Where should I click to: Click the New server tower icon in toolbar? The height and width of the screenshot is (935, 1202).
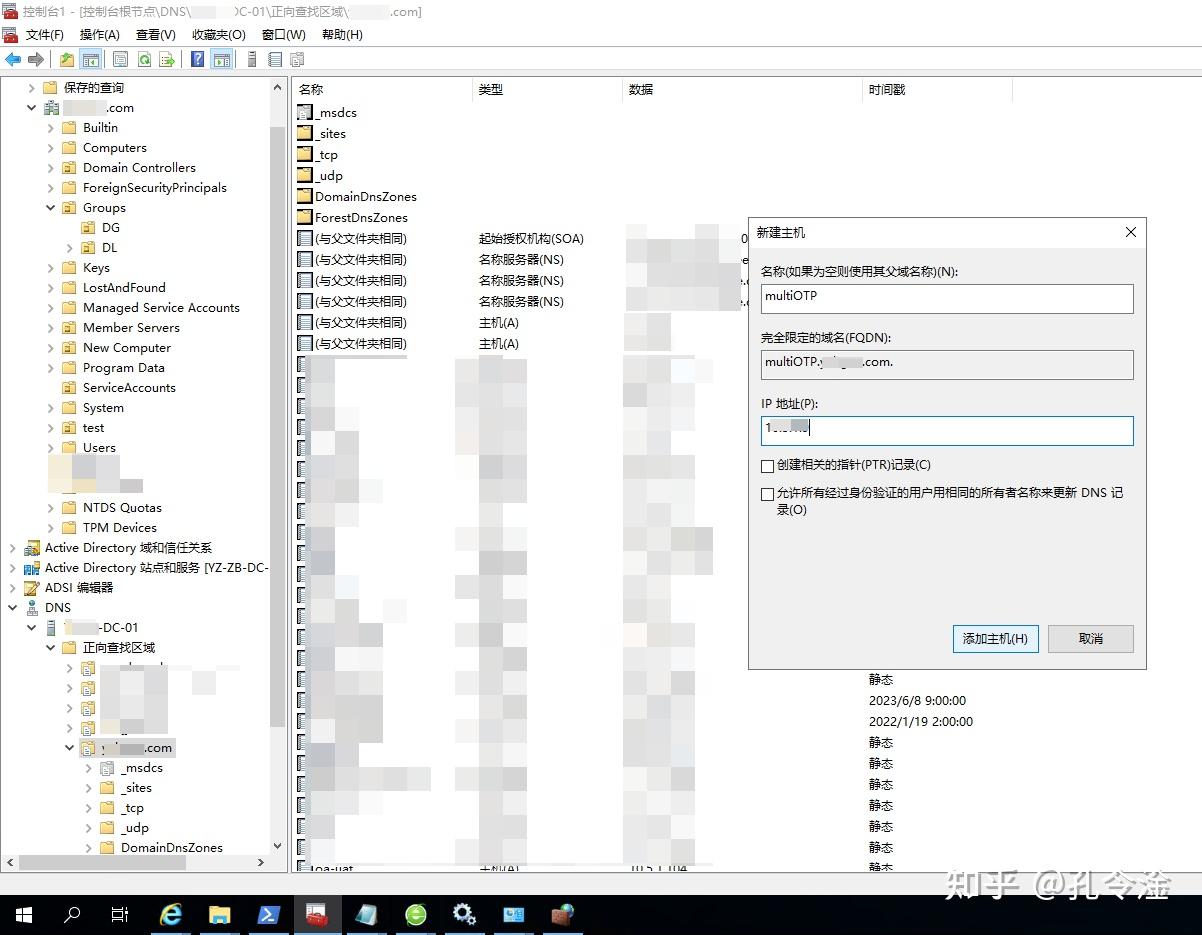[252, 60]
